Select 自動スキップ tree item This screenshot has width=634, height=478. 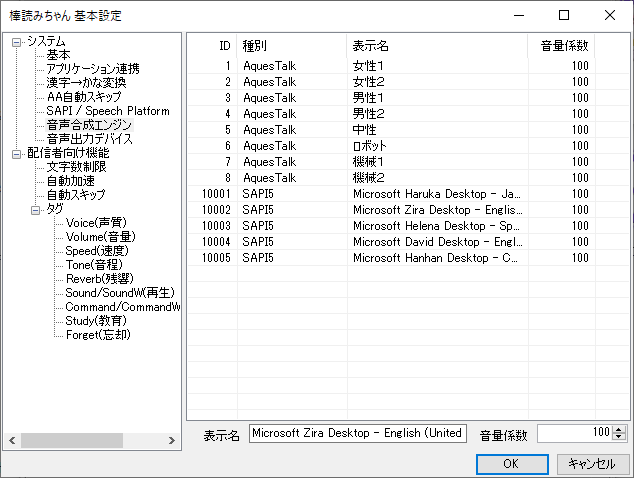76,195
